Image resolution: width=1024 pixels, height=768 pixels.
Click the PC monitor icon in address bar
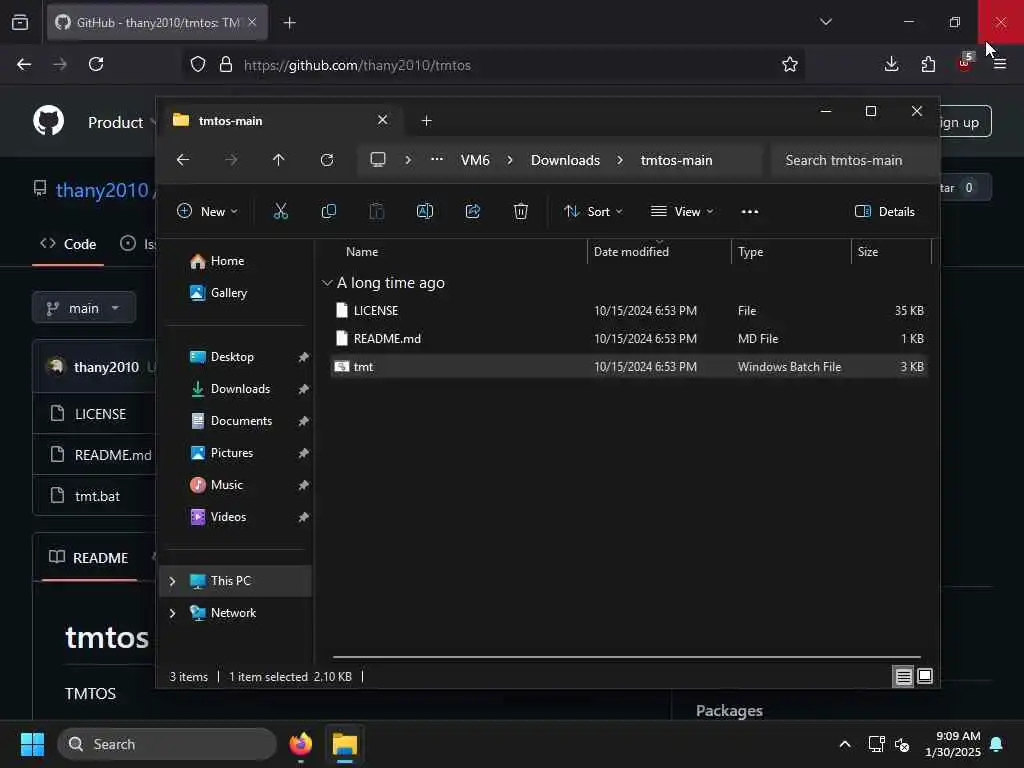(377, 160)
